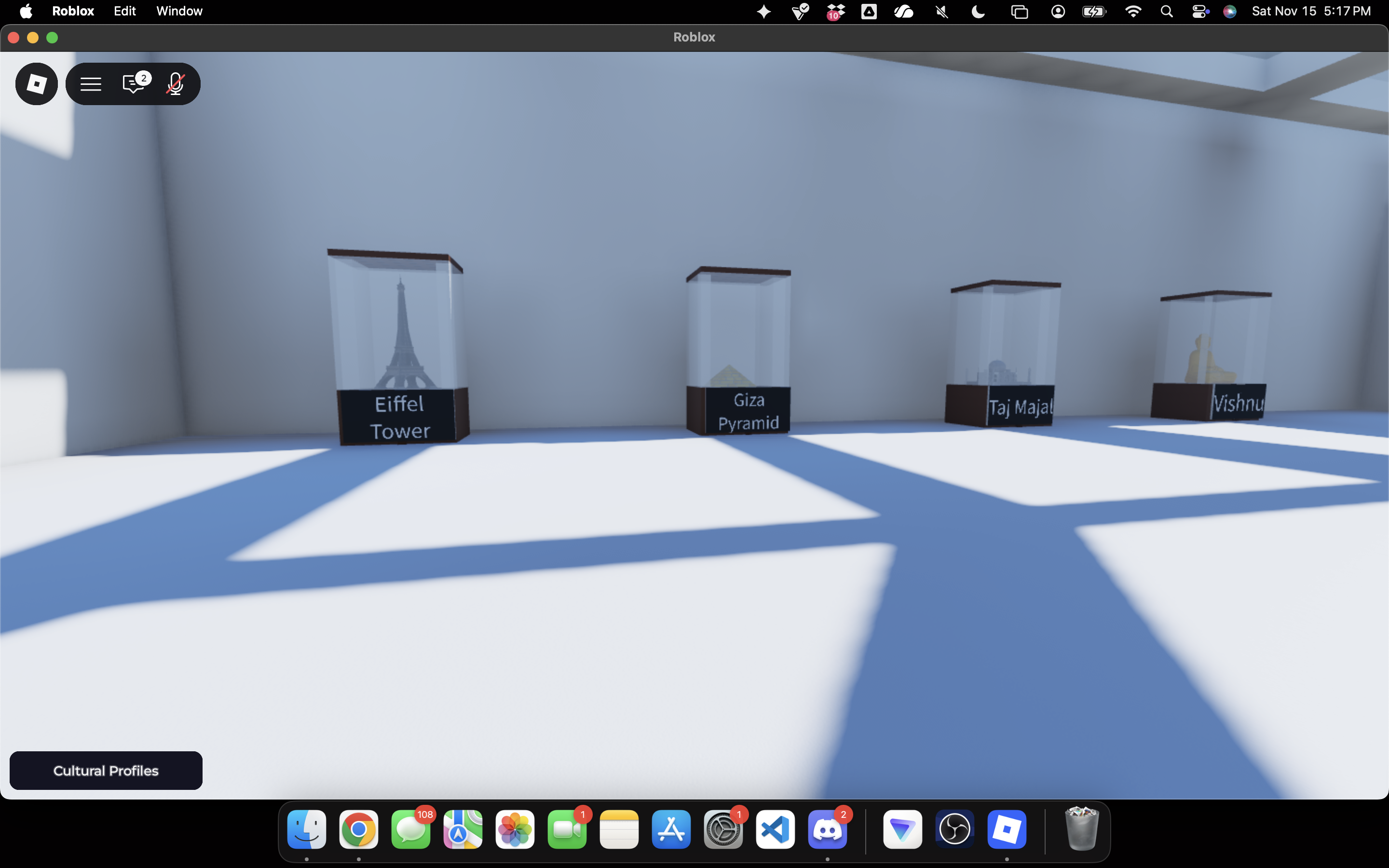Screen dimensions: 1389x868
Task: Click the Cultural Profiles button
Action: (x=106, y=771)
